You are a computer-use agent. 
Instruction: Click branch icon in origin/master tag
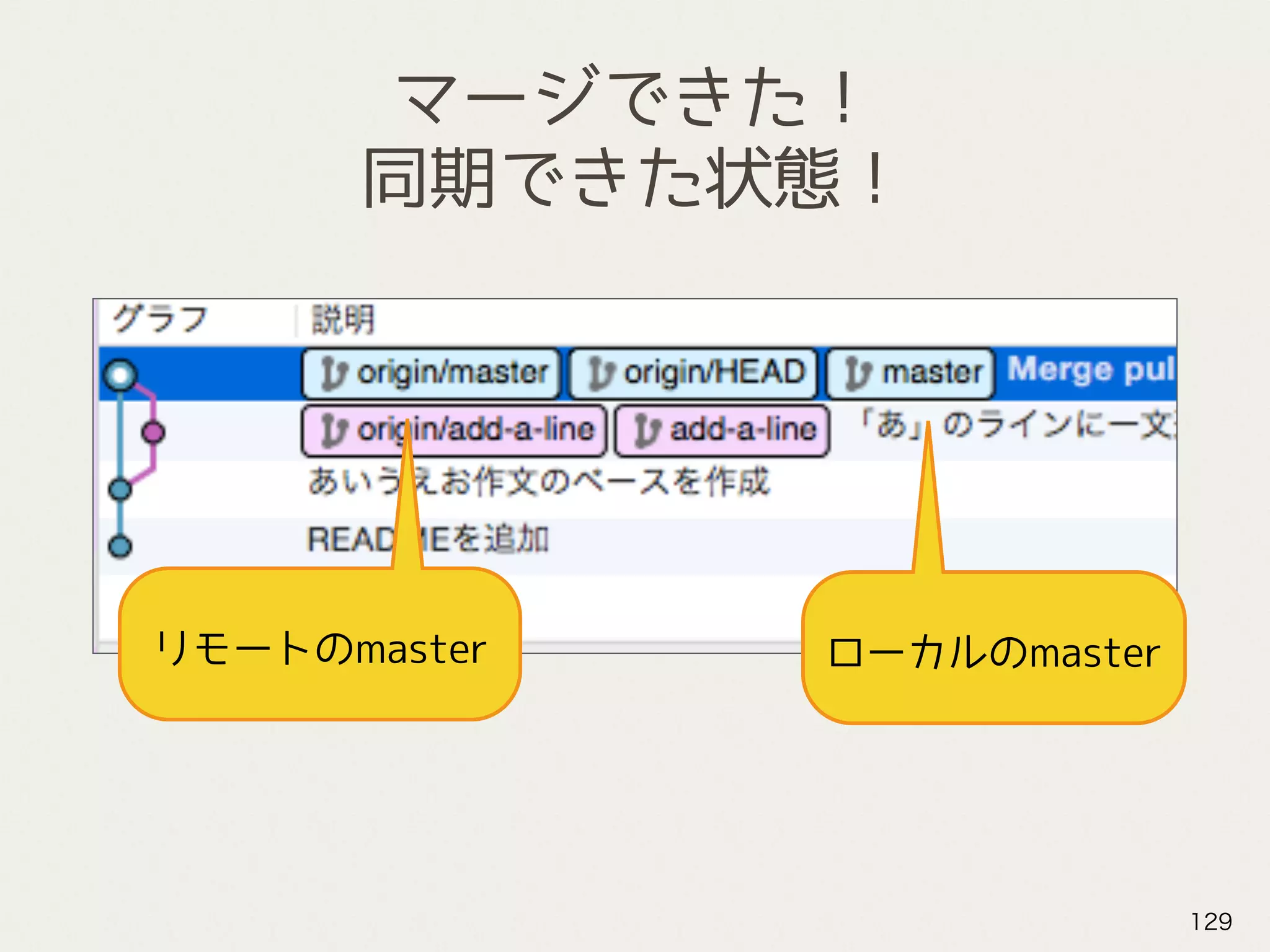pos(334,374)
